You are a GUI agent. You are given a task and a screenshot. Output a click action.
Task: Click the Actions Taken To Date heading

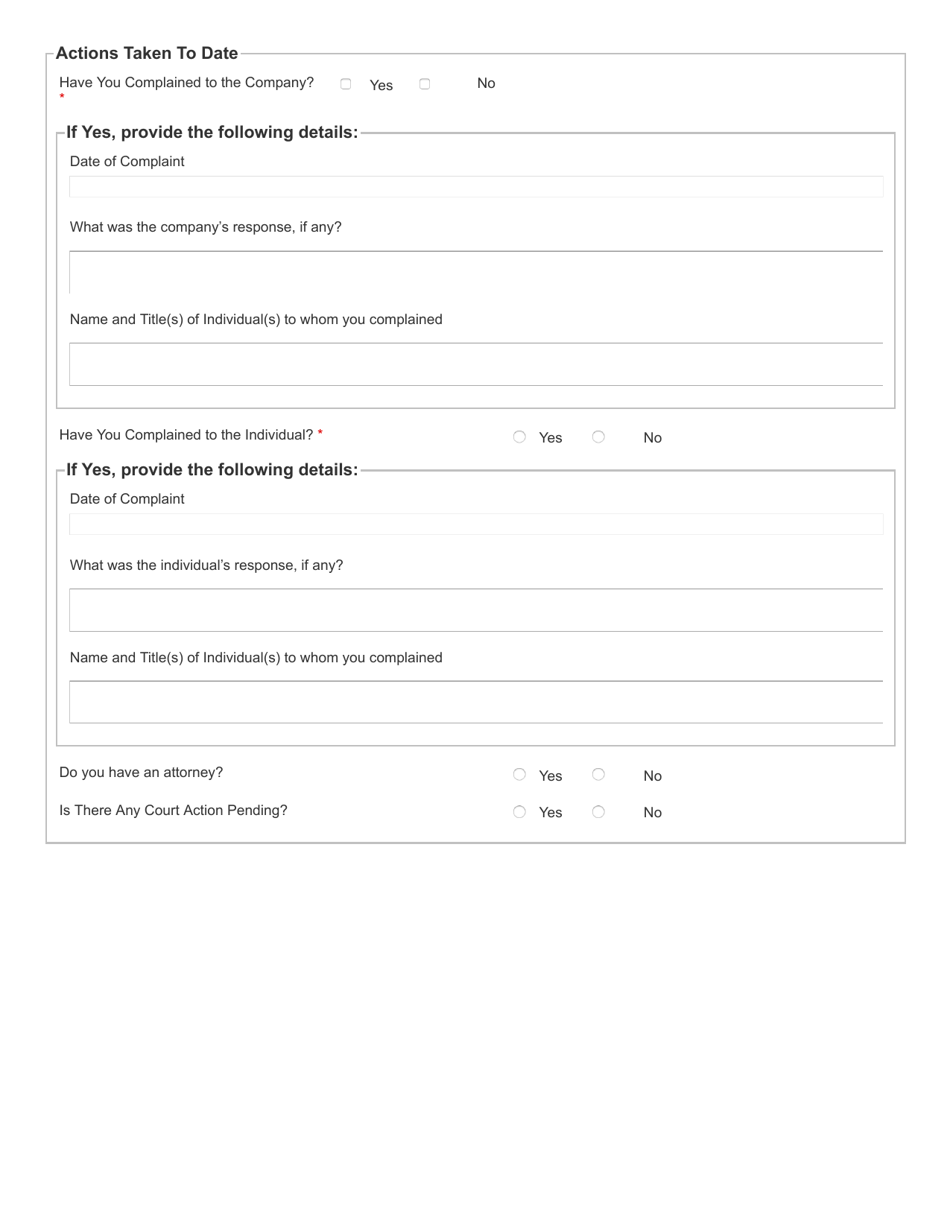147,53
